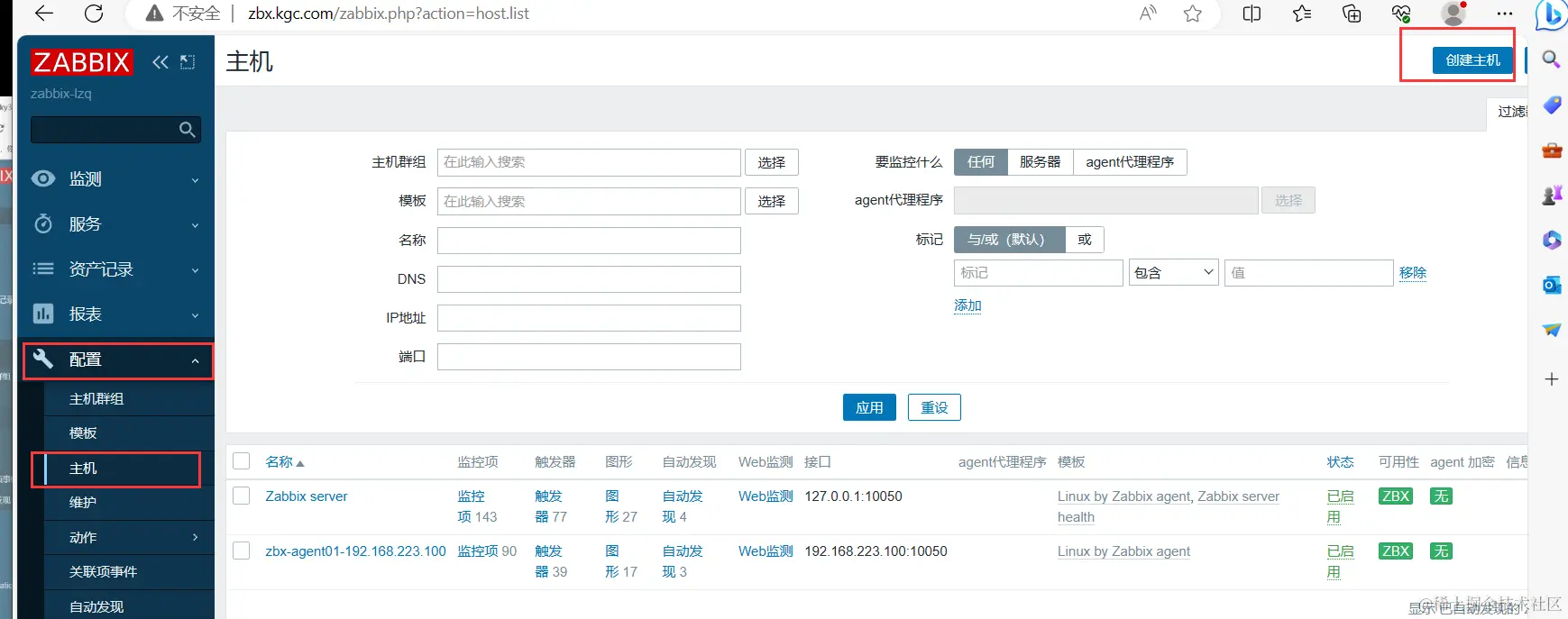Tick the select-all hosts checkbox
Viewport: 1568px width, 619px height.
242,461
